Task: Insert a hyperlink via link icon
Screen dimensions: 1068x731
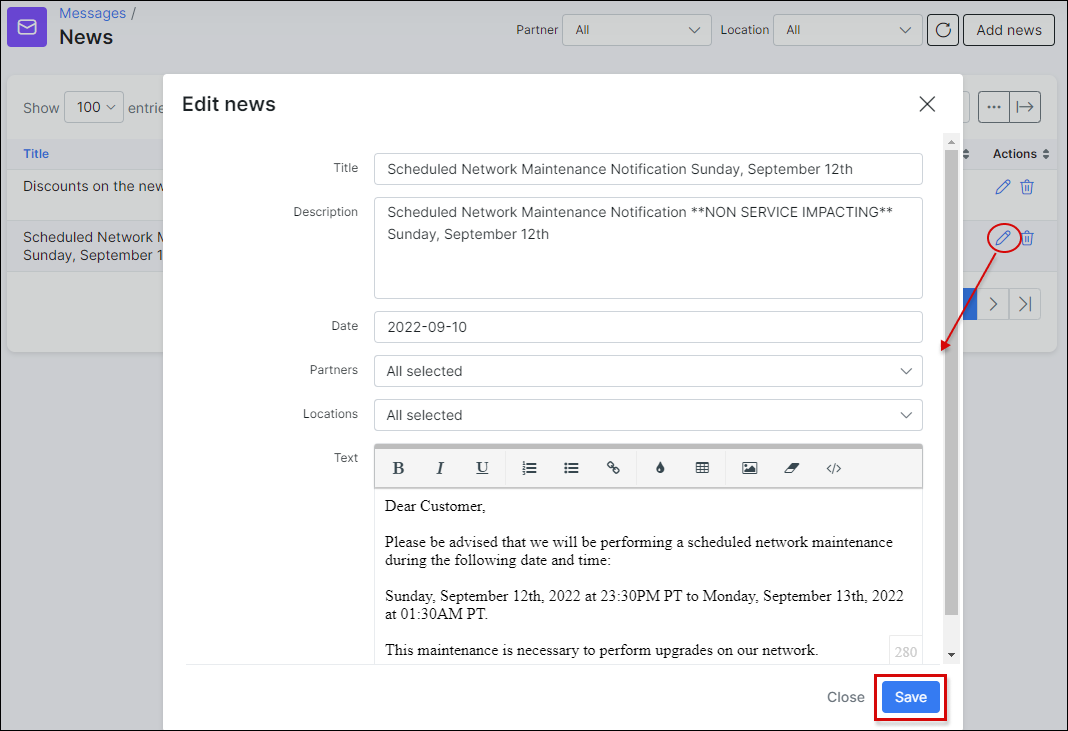Action: tap(613, 468)
